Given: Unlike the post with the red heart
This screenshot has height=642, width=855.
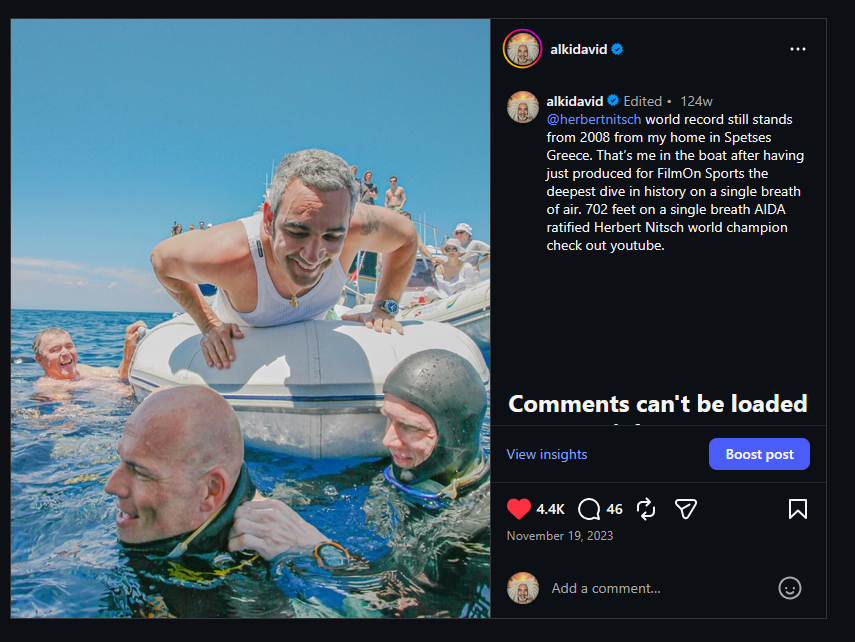Looking at the screenshot, I should pos(518,509).
